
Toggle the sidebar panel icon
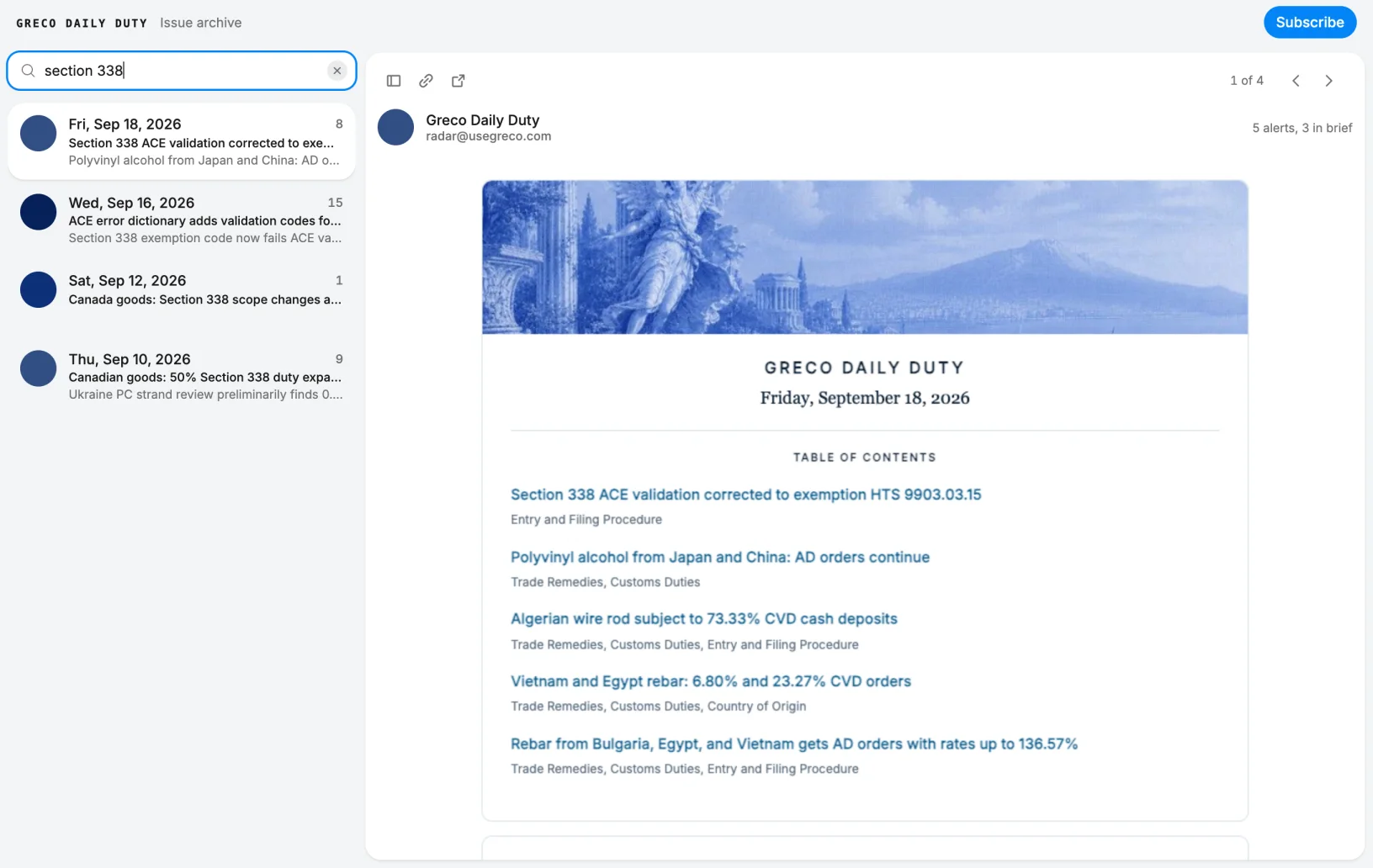tap(394, 81)
